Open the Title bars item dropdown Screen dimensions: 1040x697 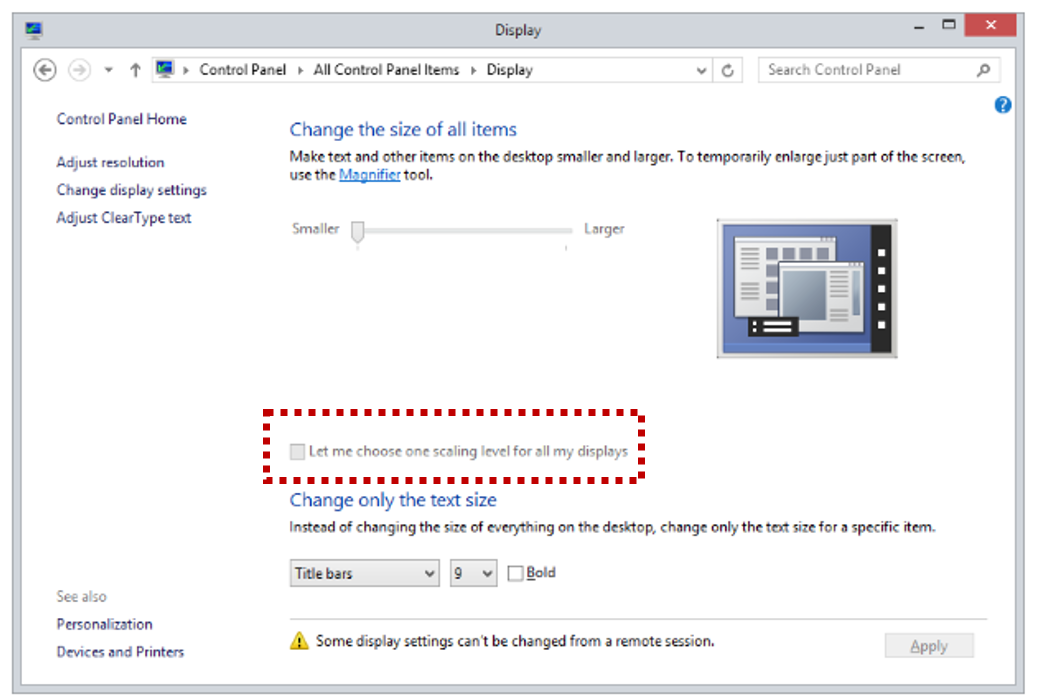(x=365, y=573)
